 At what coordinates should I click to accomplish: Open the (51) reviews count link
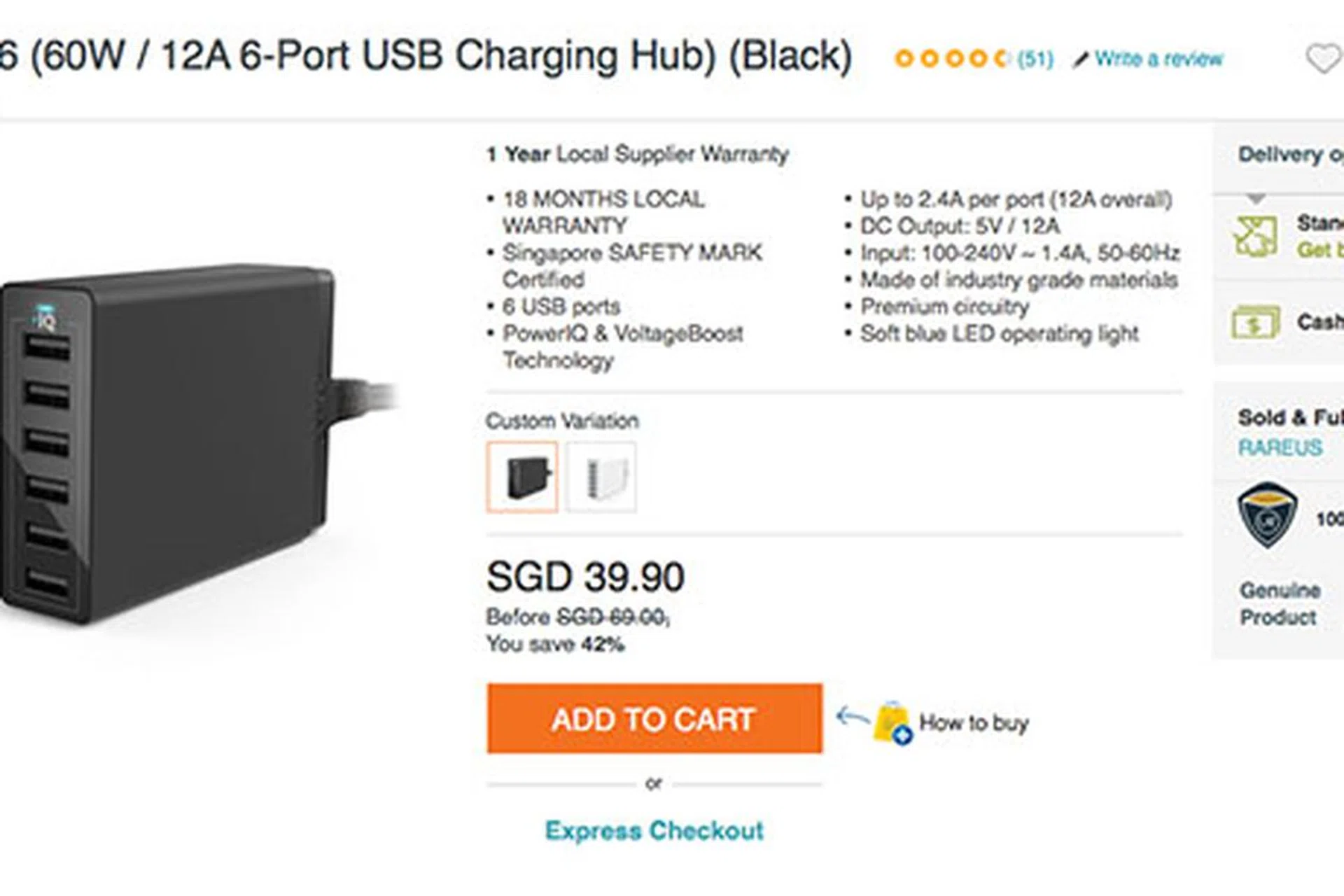(x=1035, y=59)
